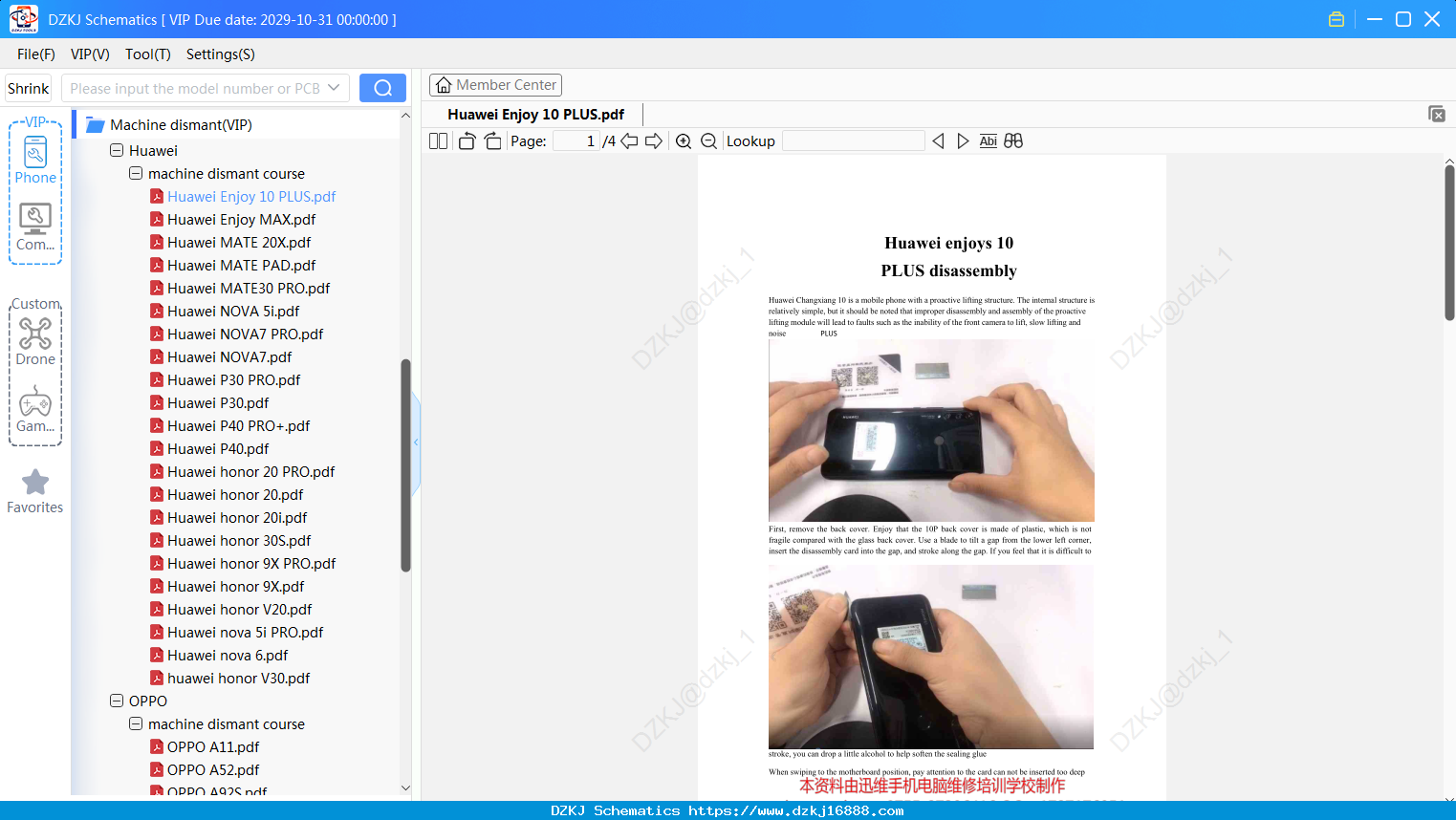Open the Drone custom category
The image size is (1456, 820).
35,341
